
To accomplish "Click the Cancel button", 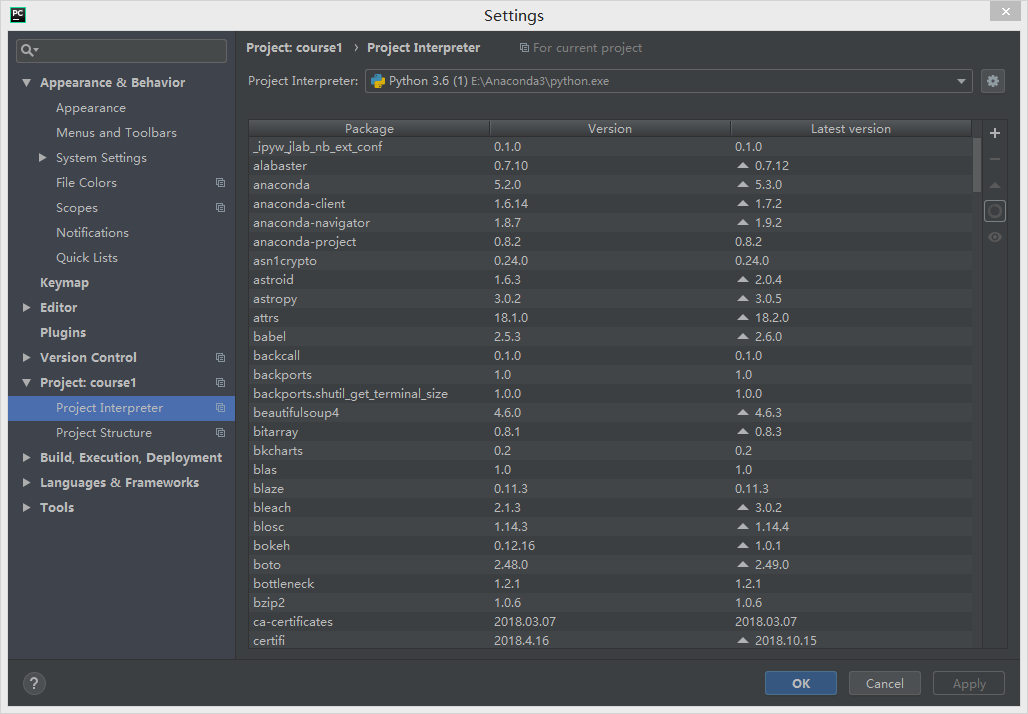I will 884,683.
